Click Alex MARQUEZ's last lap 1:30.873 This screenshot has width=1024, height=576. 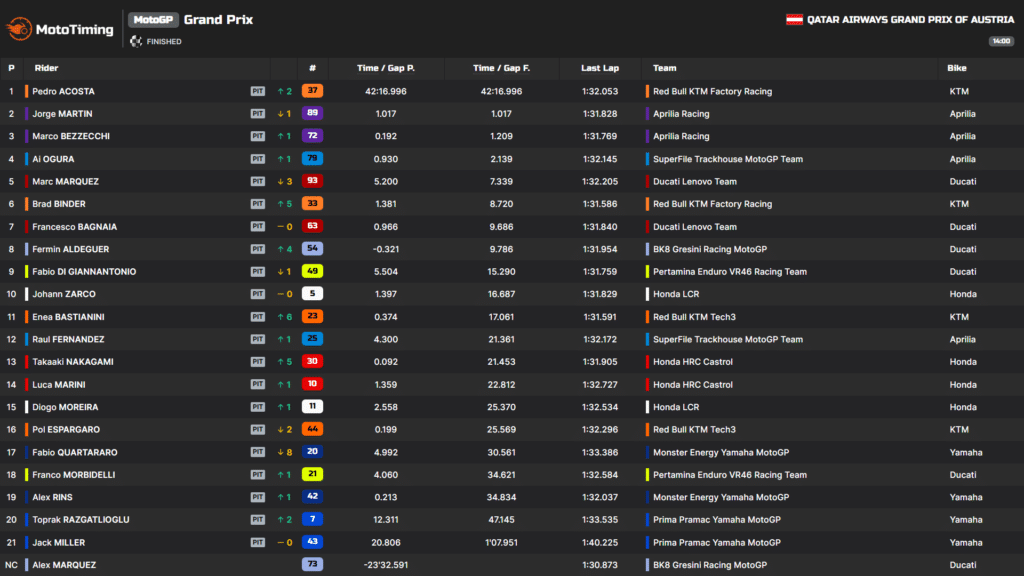click(x=600, y=565)
